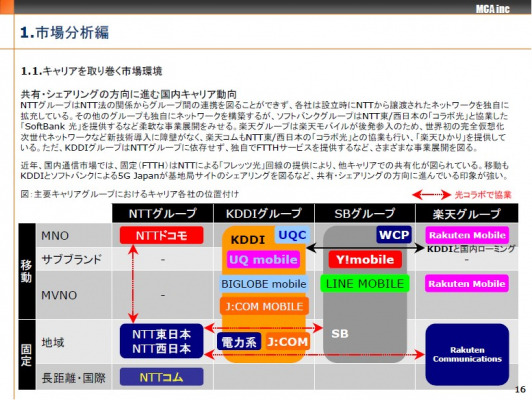Click the UQ mobile magenta box
This screenshot has height=400, width=532.
point(263,260)
